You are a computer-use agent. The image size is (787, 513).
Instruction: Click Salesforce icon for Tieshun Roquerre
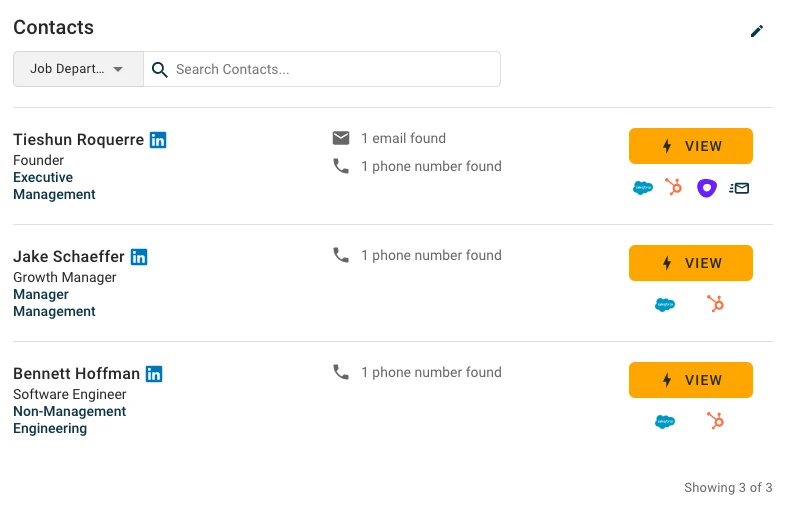coord(643,188)
